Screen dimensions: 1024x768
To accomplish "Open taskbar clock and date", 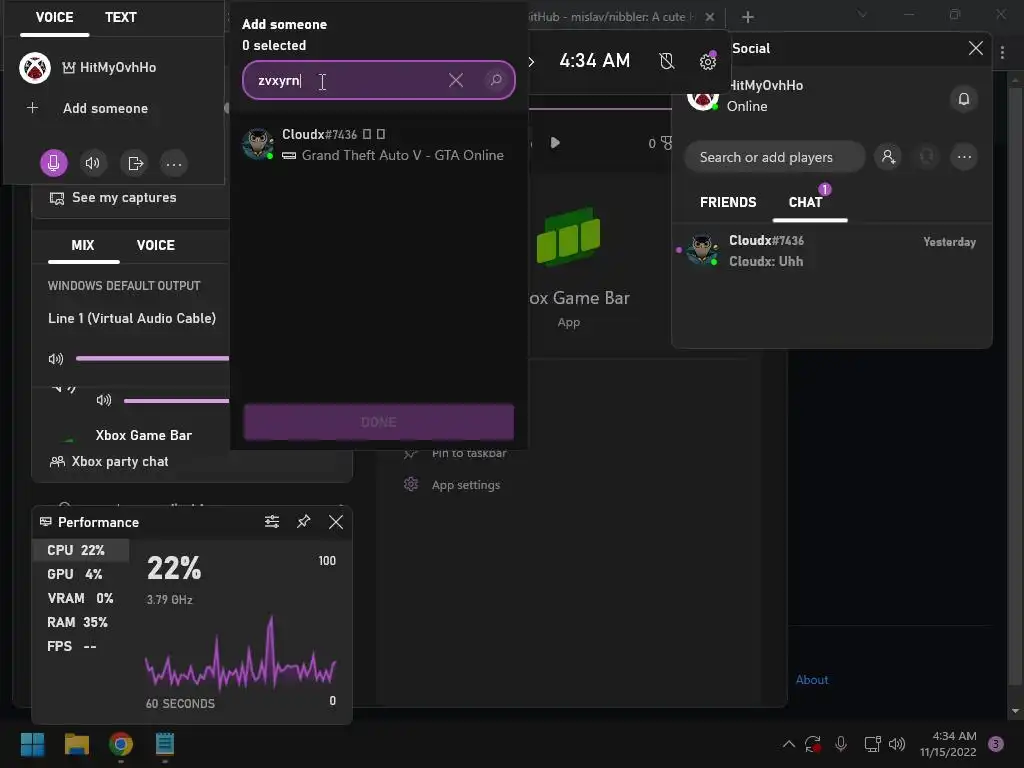I will (x=948, y=744).
